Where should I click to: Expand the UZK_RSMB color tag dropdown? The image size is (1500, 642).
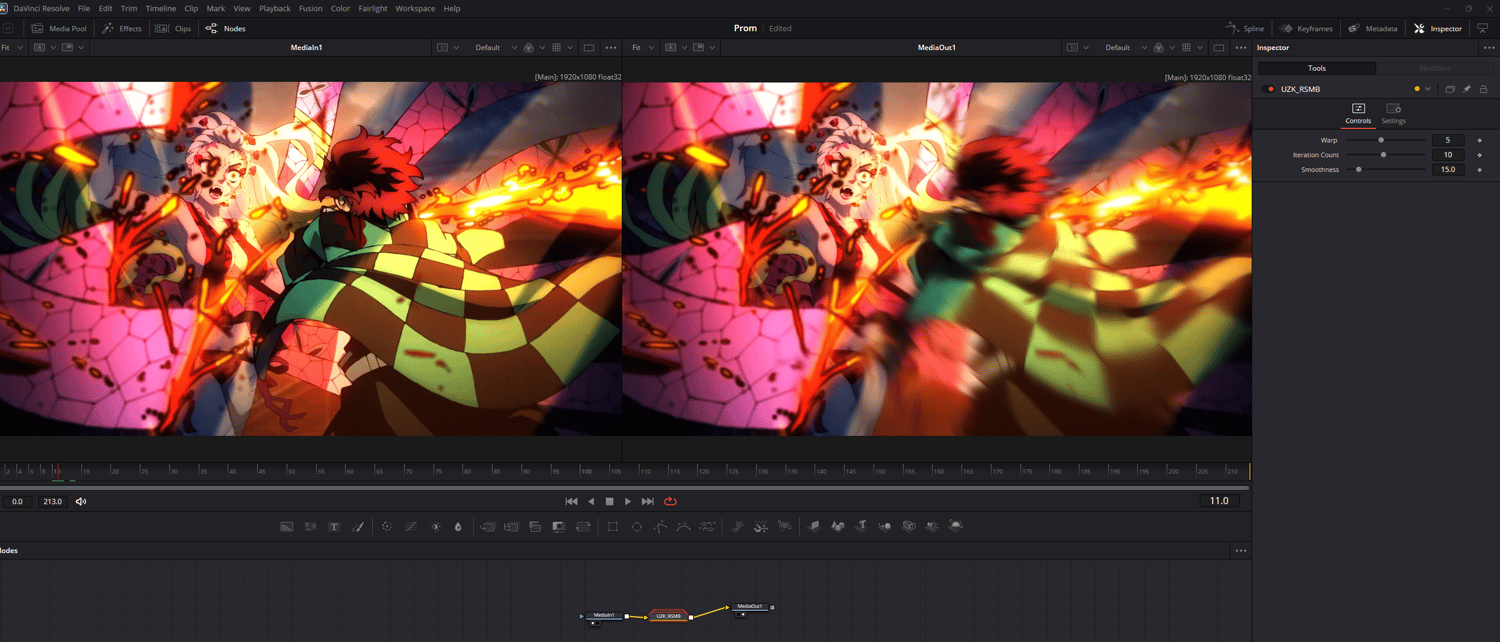(1427, 89)
